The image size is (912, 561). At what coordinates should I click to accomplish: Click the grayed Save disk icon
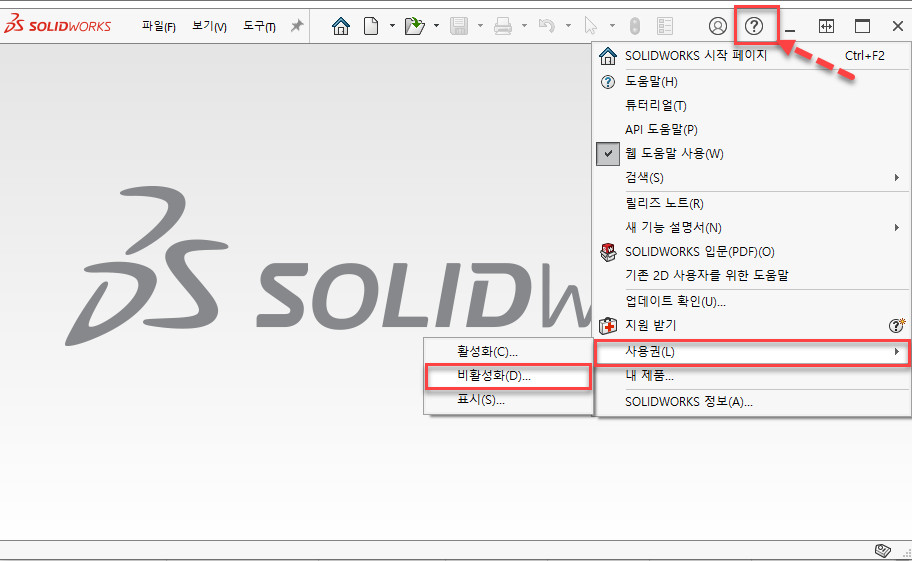(x=459, y=26)
